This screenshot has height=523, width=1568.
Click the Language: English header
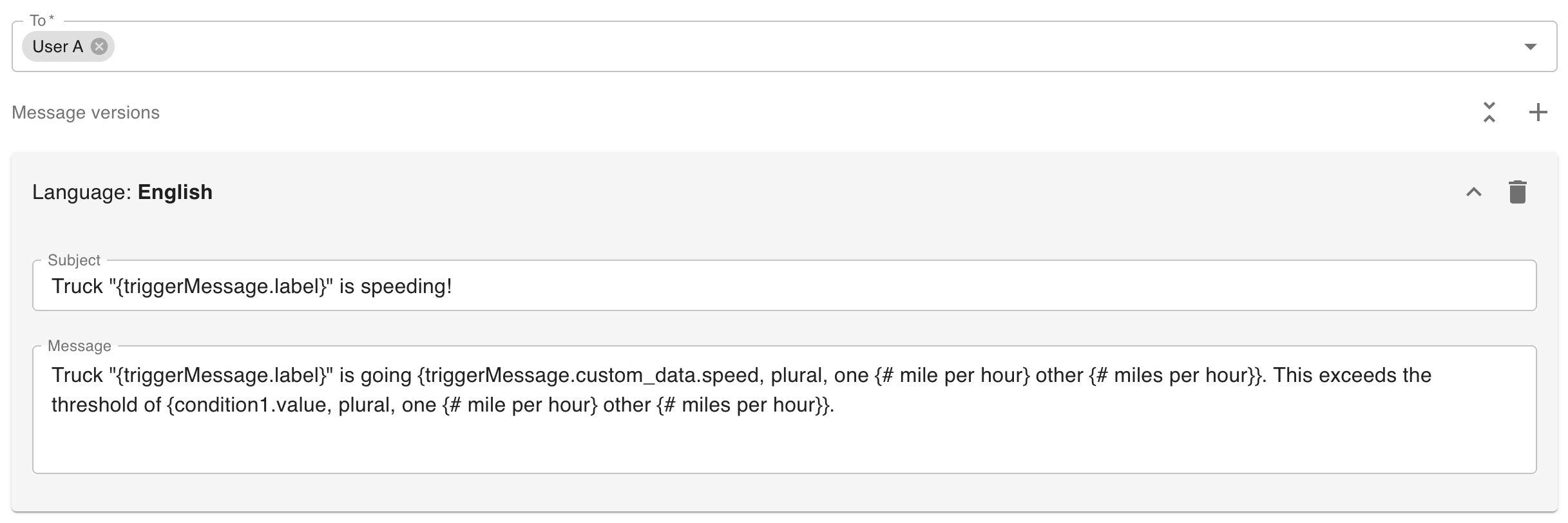122,192
